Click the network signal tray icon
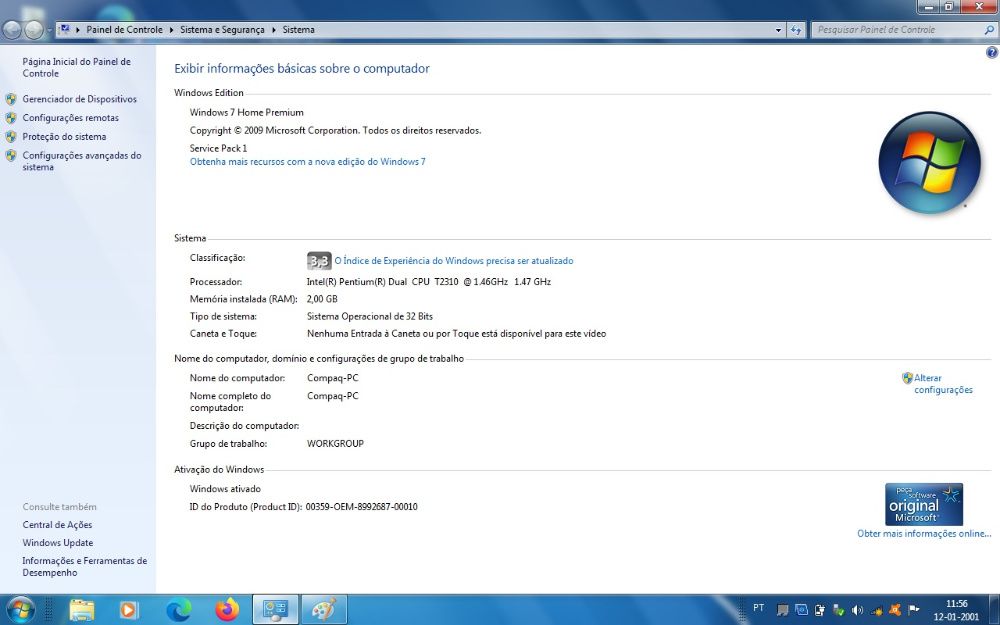 tap(876, 611)
